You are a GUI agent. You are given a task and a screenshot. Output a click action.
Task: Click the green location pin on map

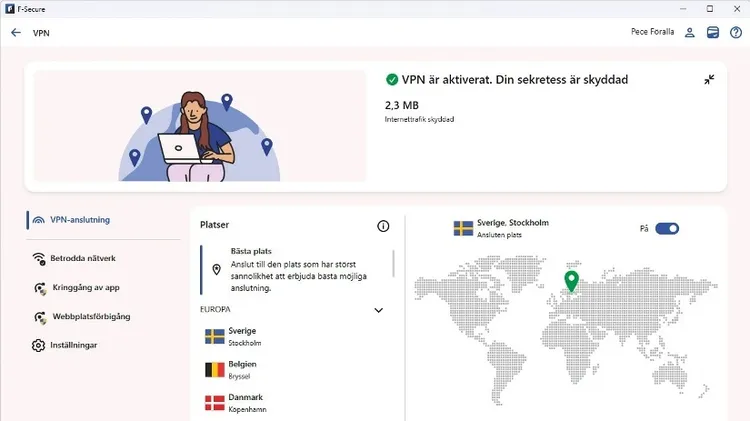pos(571,281)
